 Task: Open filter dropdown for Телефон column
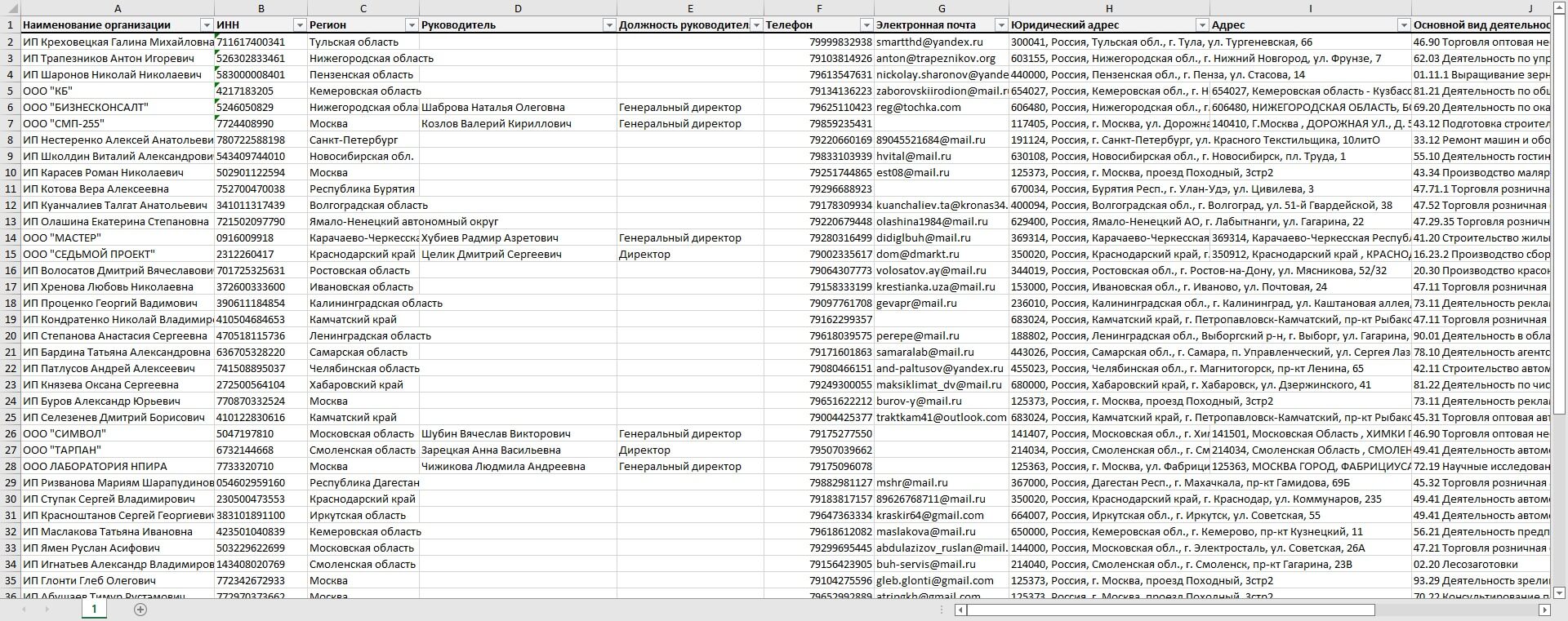click(x=866, y=25)
